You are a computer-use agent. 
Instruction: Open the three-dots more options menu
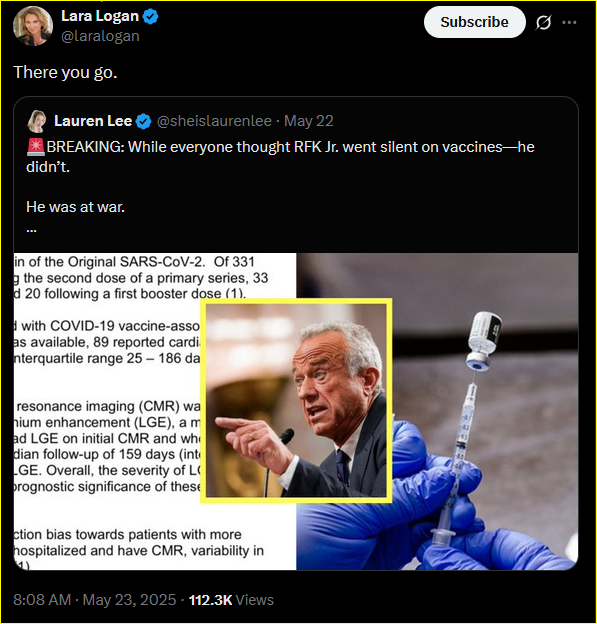click(569, 23)
